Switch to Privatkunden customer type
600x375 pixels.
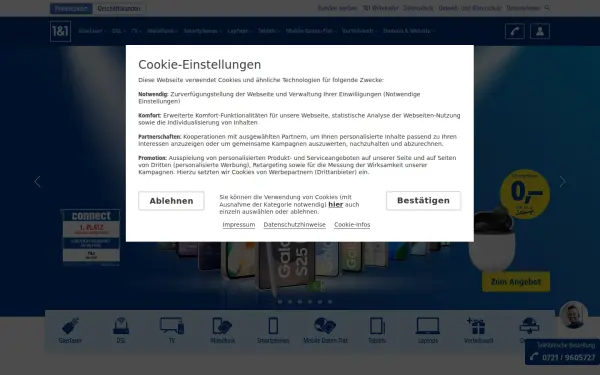(71, 8)
